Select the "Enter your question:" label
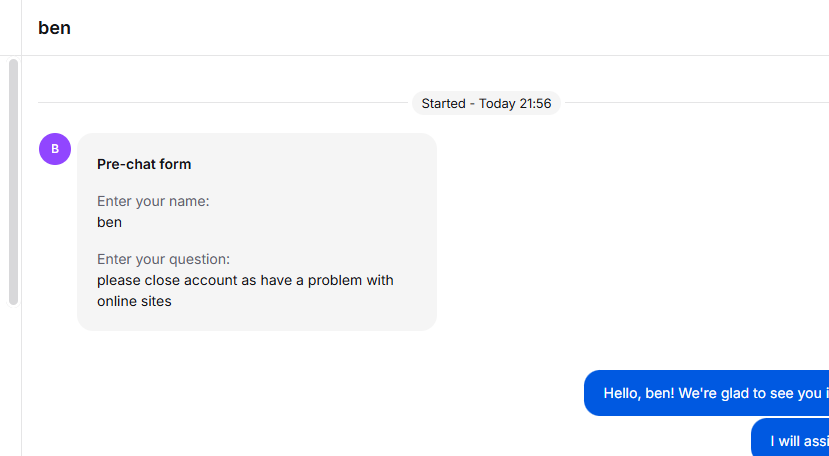The image size is (829, 456). click(x=163, y=259)
